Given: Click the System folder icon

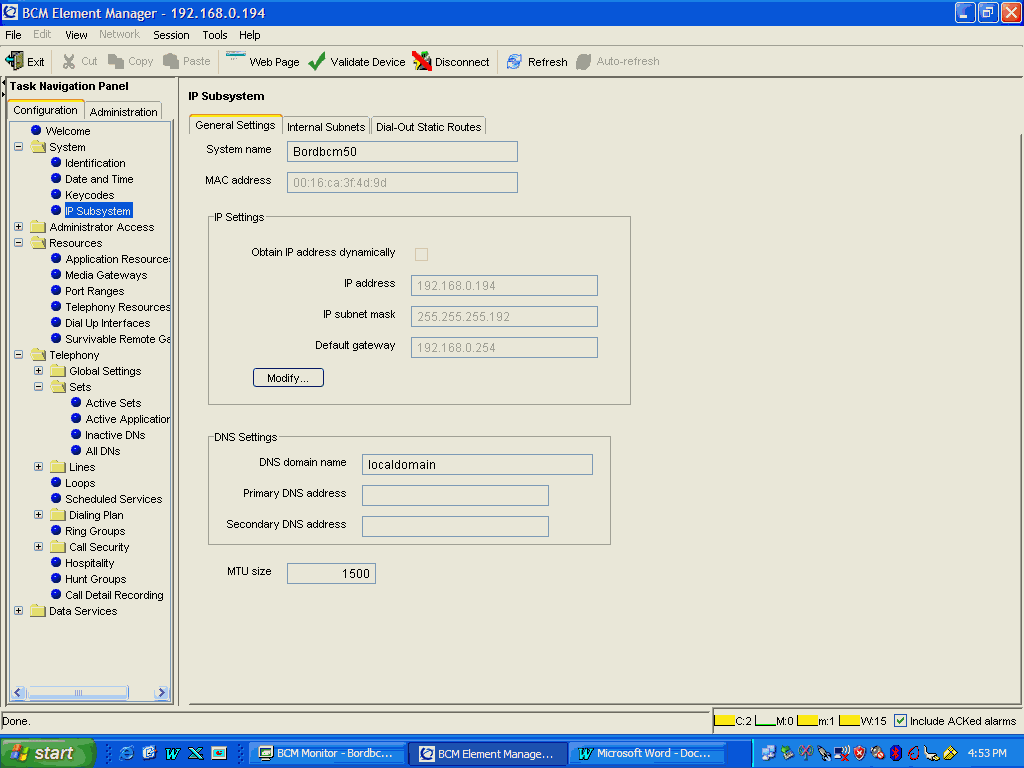Looking at the screenshot, I should [39, 147].
